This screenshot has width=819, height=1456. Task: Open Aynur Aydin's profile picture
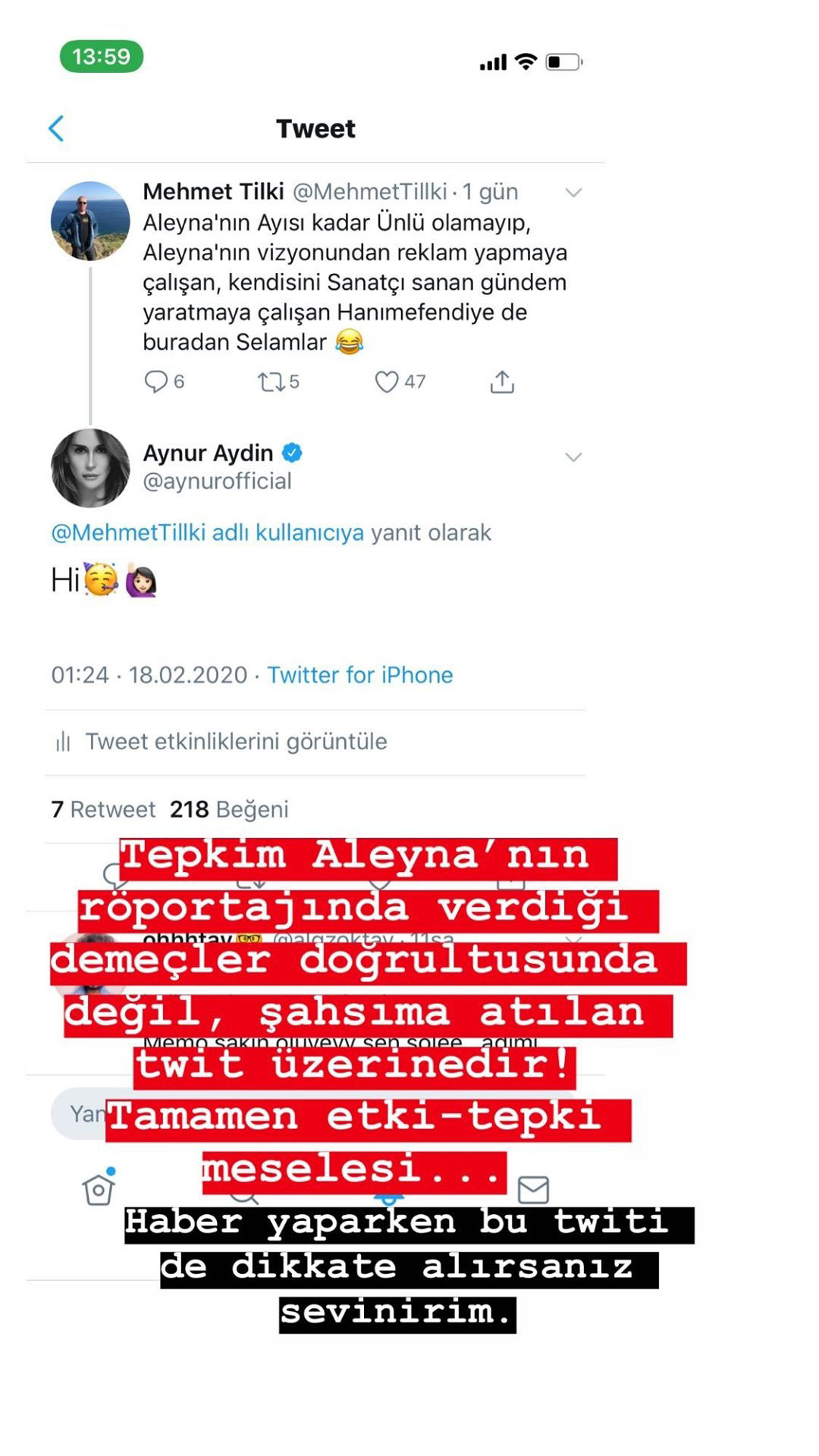(x=90, y=468)
